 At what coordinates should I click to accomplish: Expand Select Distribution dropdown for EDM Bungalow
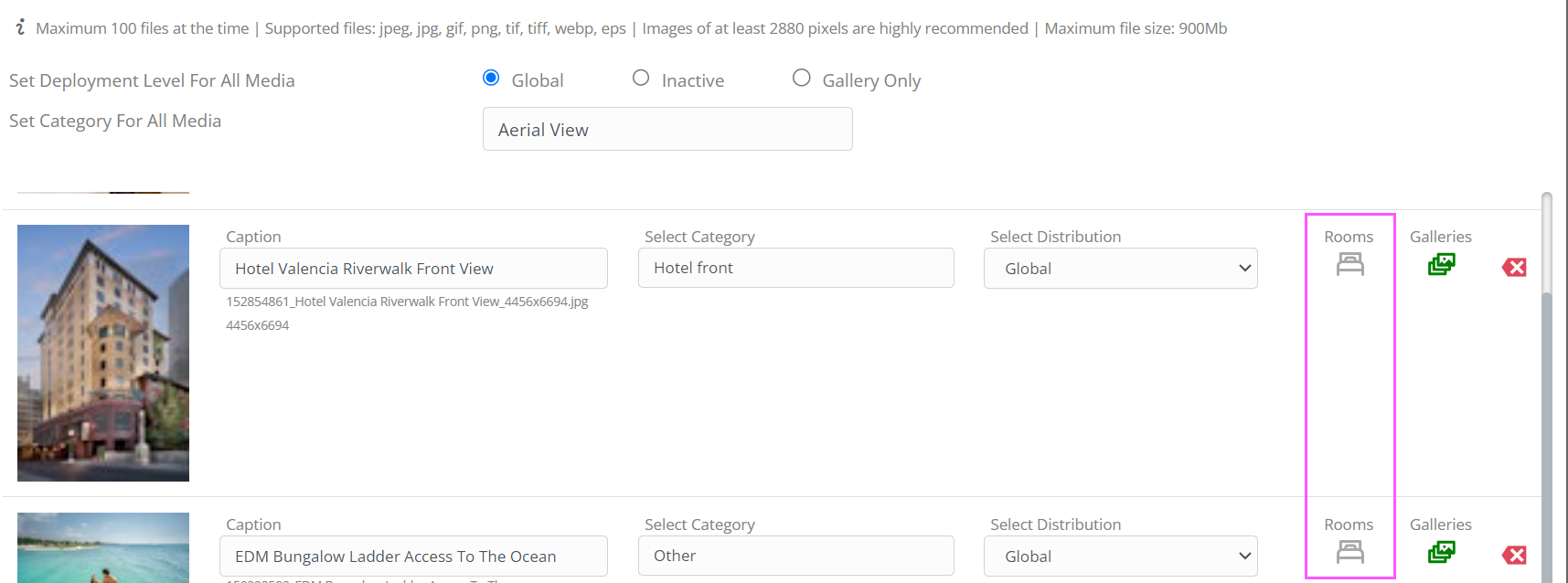point(1121,556)
